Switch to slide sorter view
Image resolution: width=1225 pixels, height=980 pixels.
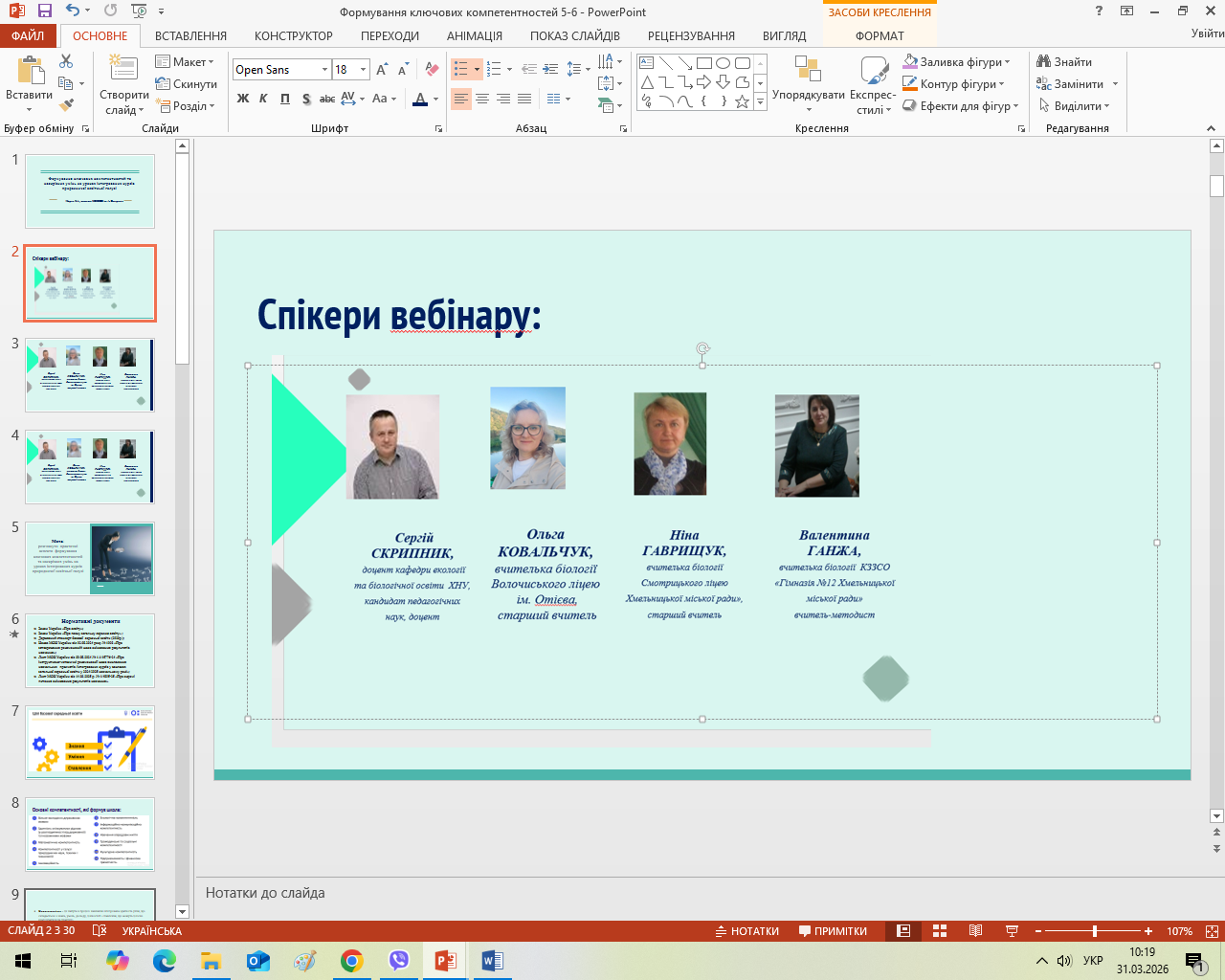pyautogui.click(x=940, y=931)
